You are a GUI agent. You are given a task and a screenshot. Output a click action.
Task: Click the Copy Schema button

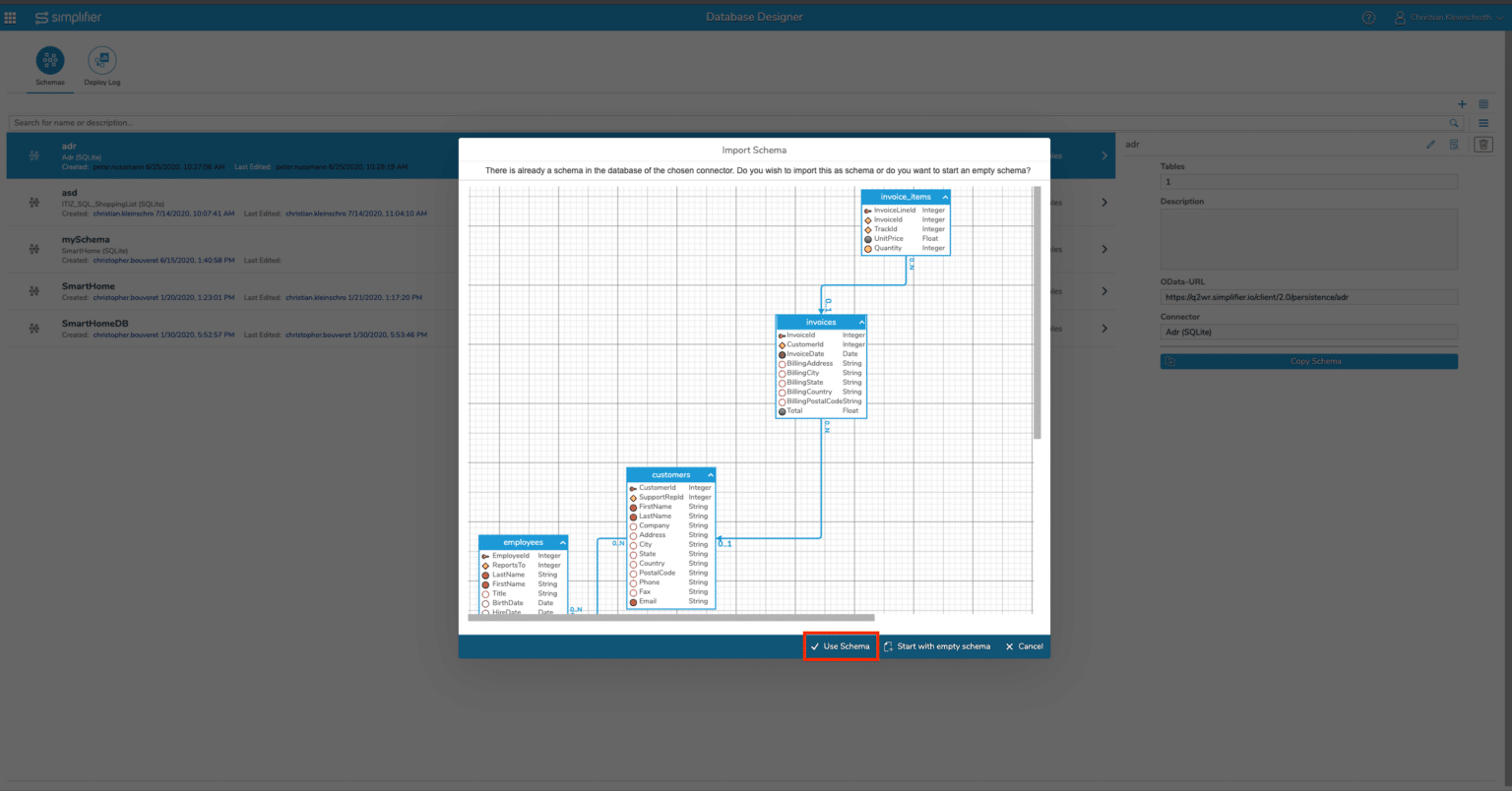click(x=1309, y=361)
